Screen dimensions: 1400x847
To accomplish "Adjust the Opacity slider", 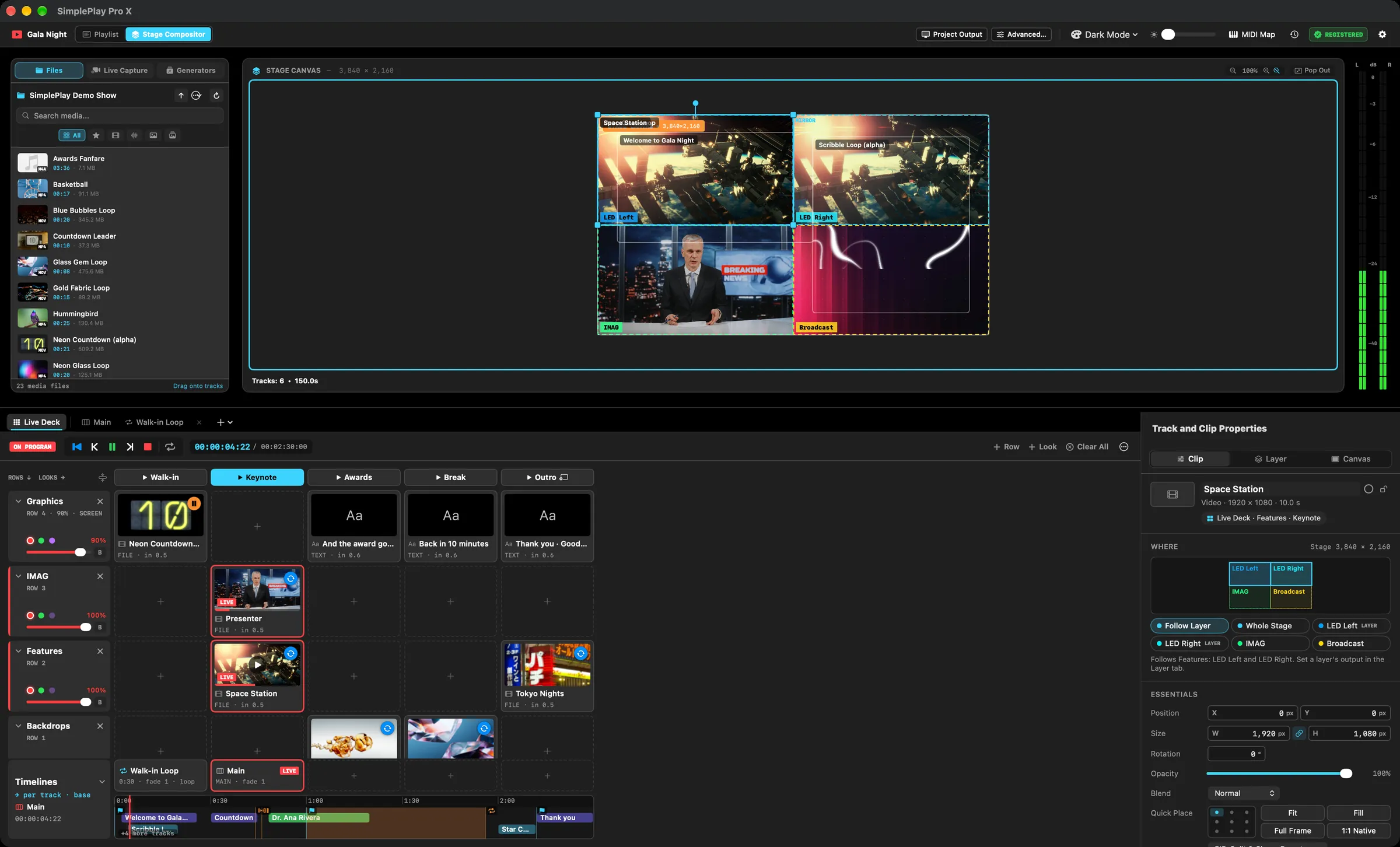I will click(x=1279, y=773).
